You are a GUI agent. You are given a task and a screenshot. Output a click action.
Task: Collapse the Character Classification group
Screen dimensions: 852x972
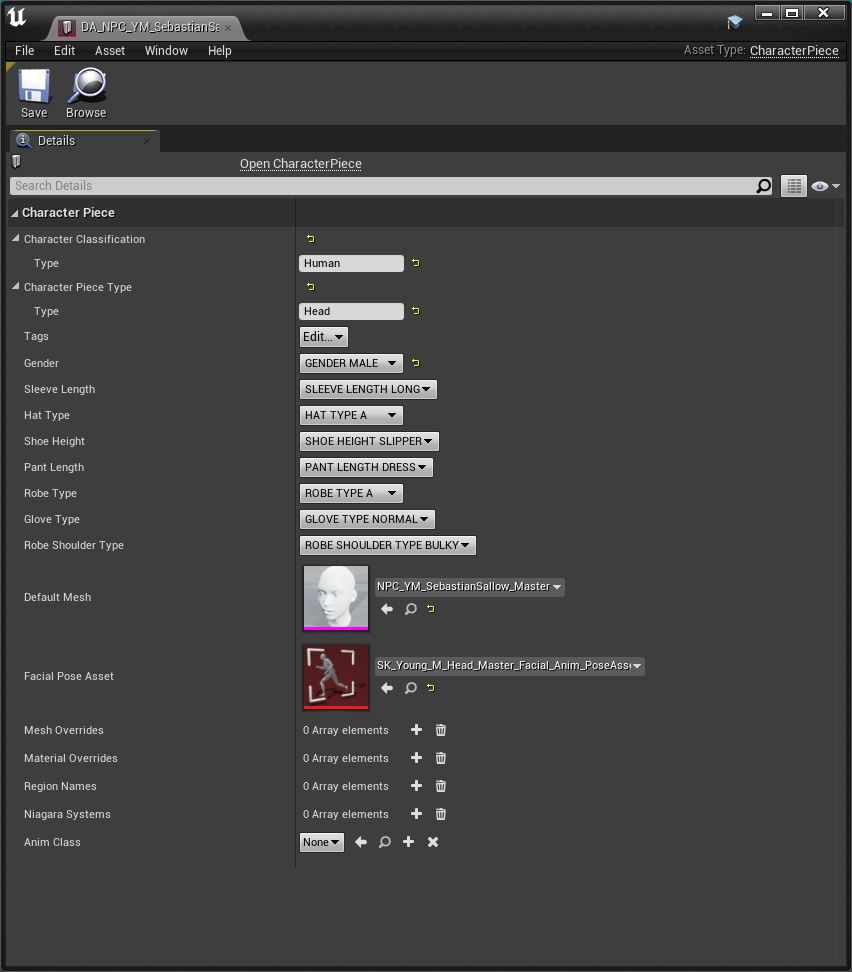(x=16, y=238)
